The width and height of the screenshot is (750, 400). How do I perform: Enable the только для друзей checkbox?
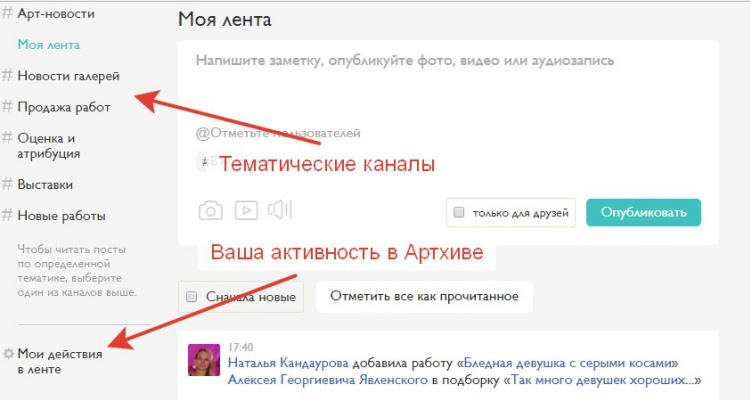[x=460, y=213]
